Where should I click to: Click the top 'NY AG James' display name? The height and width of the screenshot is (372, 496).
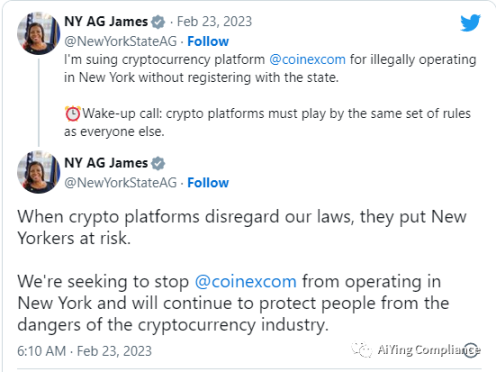(x=106, y=22)
